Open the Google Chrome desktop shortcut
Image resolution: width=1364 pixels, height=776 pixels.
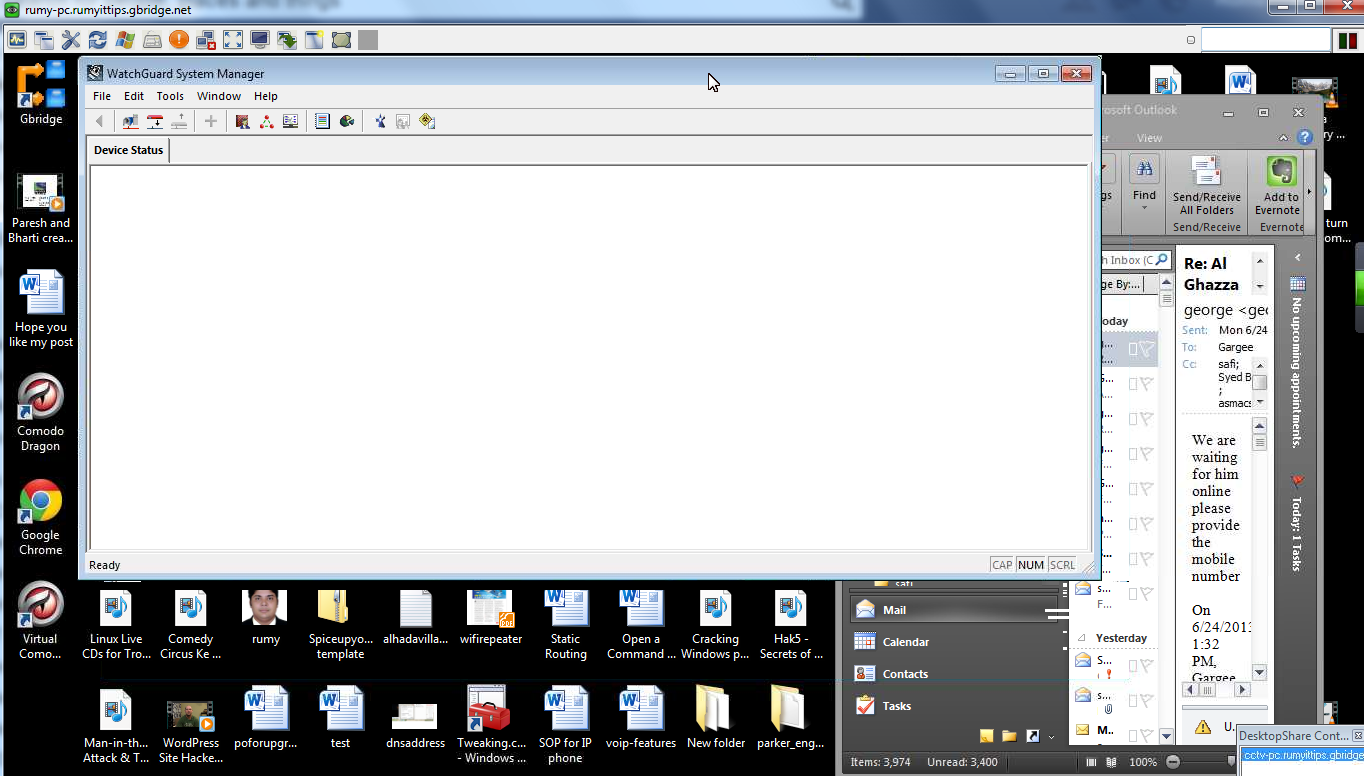[41, 517]
